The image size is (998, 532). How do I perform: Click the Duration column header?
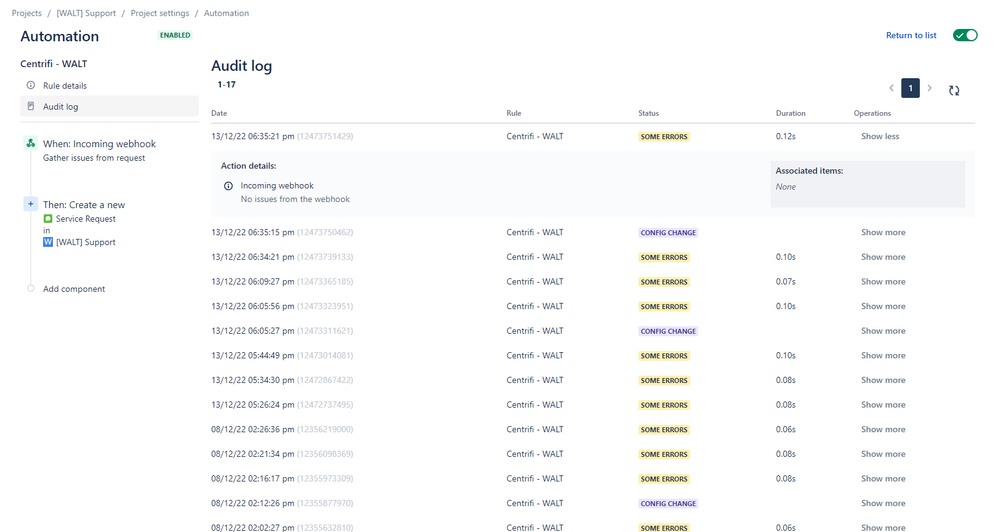791,113
